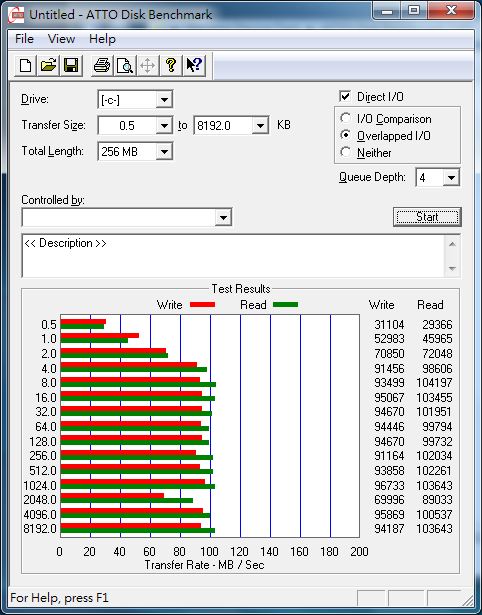Screen dimensions: 482x615
Task: Click the Read value 72048
Action: tap(437, 353)
